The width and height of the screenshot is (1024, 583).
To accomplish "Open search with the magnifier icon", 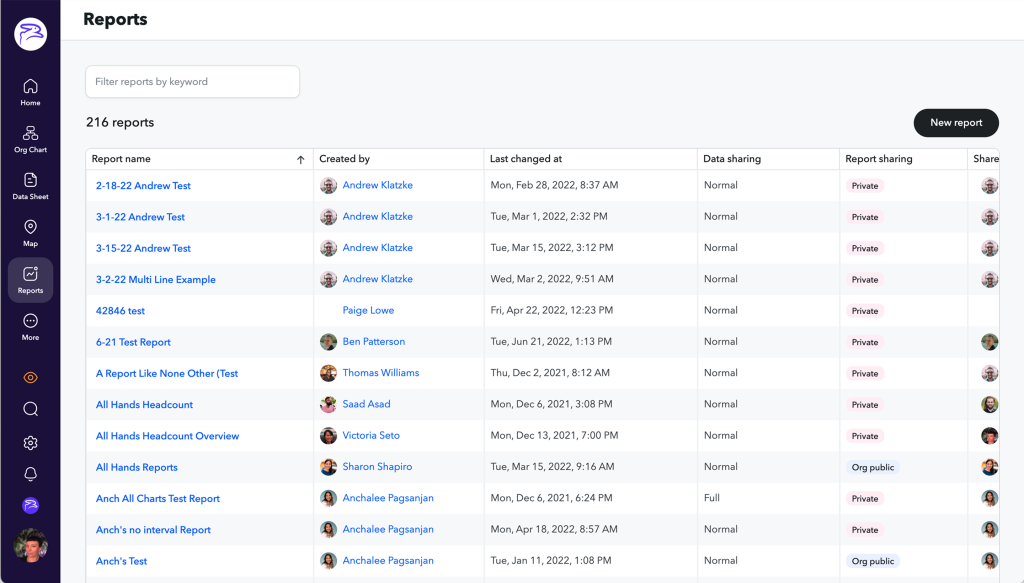I will (30, 409).
